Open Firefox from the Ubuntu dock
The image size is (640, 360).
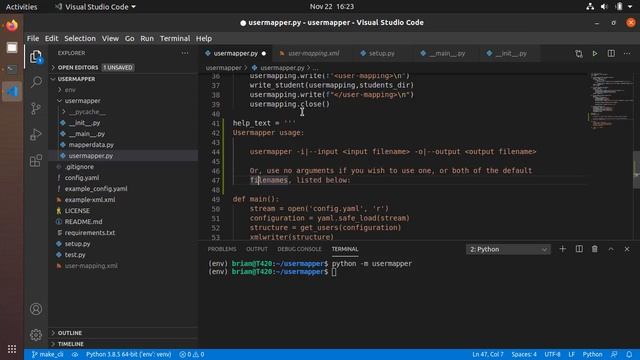pos(12,26)
